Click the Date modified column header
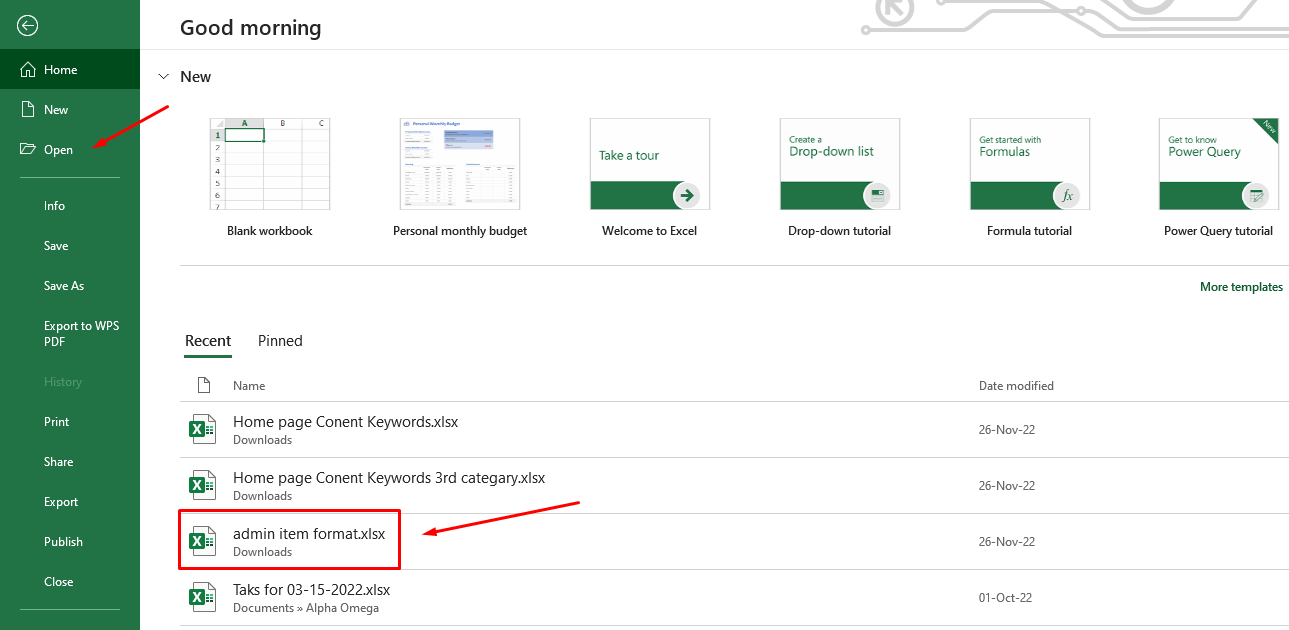The width and height of the screenshot is (1289, 630). [x=1016, y=385]
